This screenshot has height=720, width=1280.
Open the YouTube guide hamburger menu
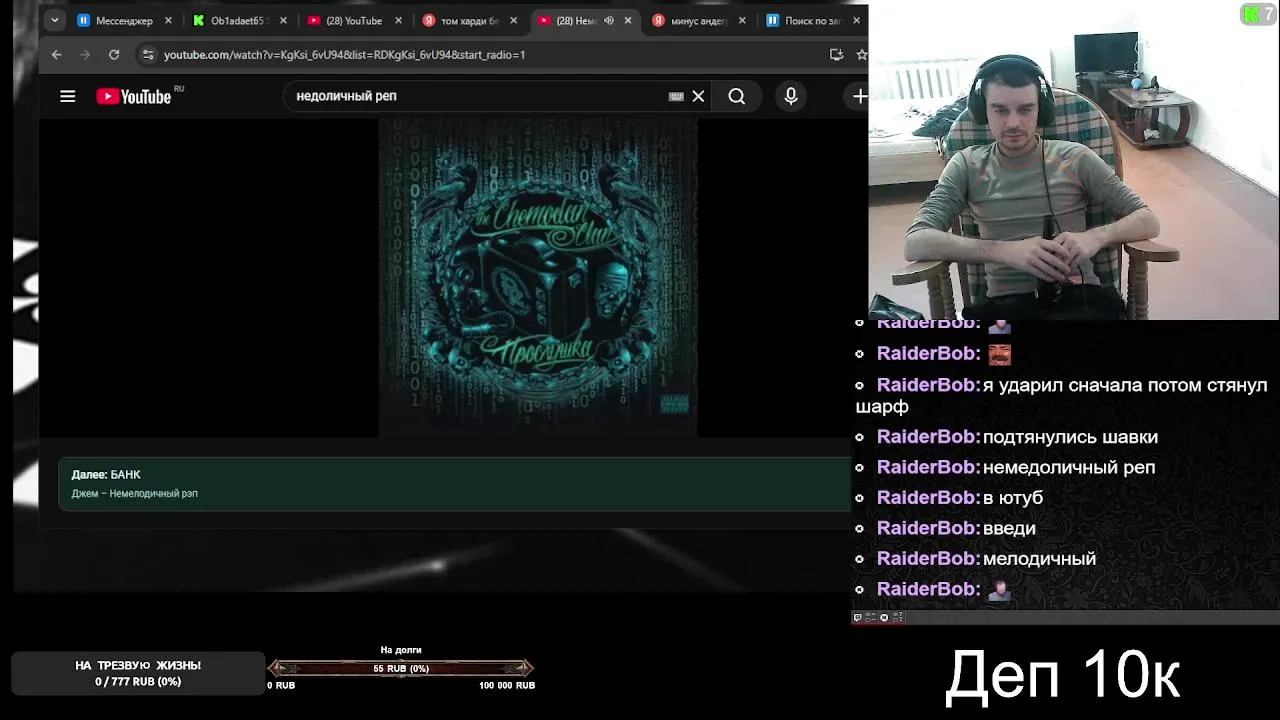(67, 96)
